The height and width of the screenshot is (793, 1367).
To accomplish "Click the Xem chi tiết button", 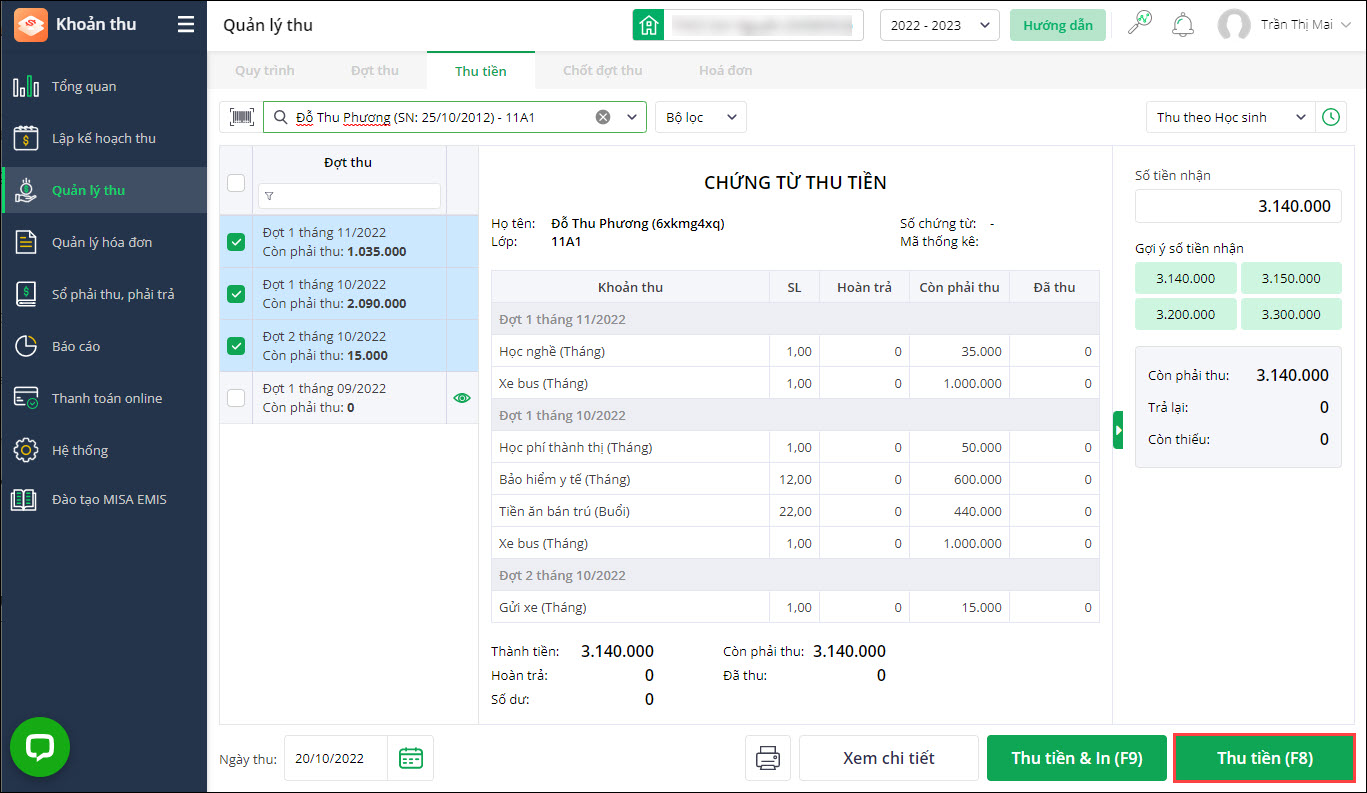I will pos(888,758).
